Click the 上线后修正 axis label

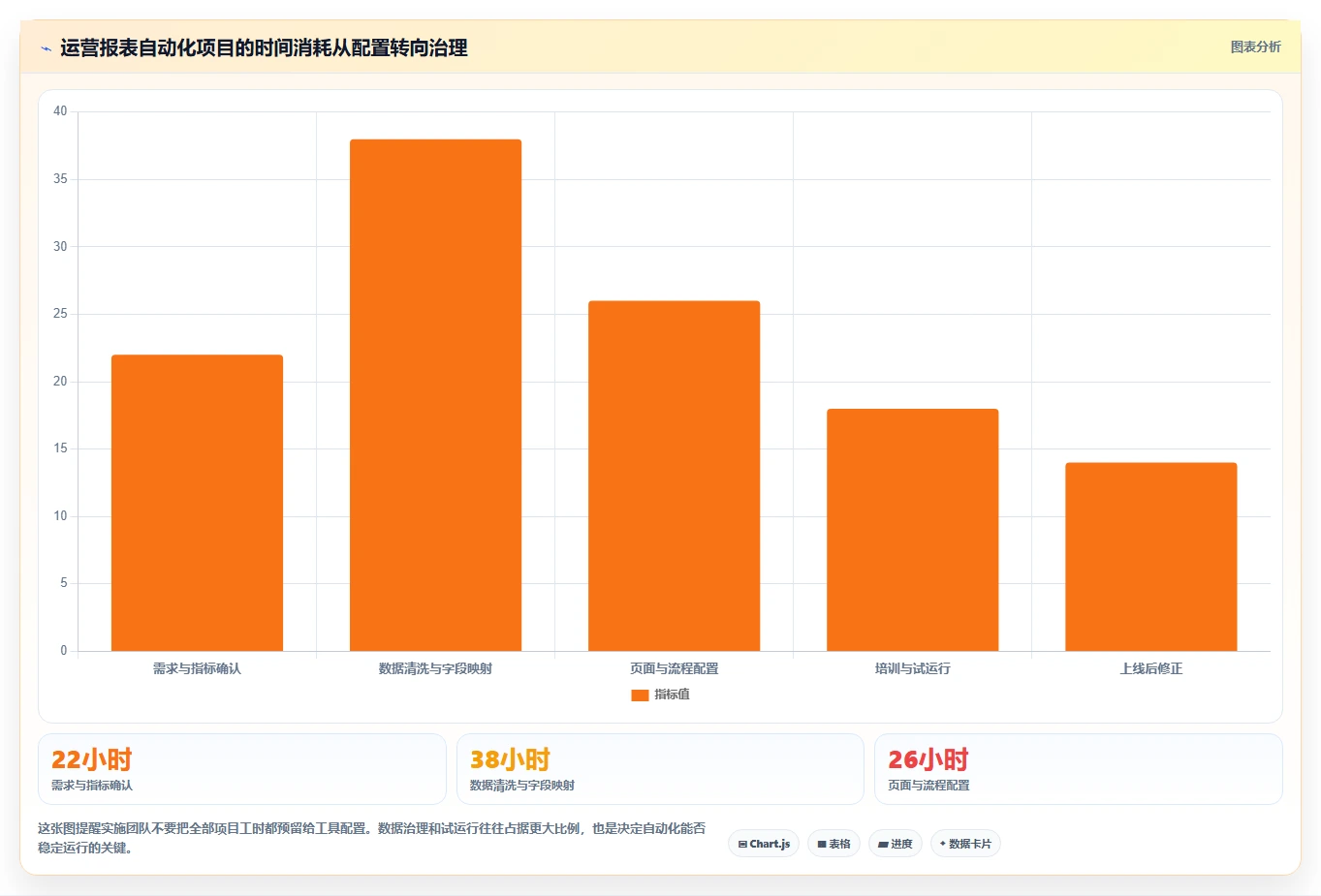coord(1150,668)
